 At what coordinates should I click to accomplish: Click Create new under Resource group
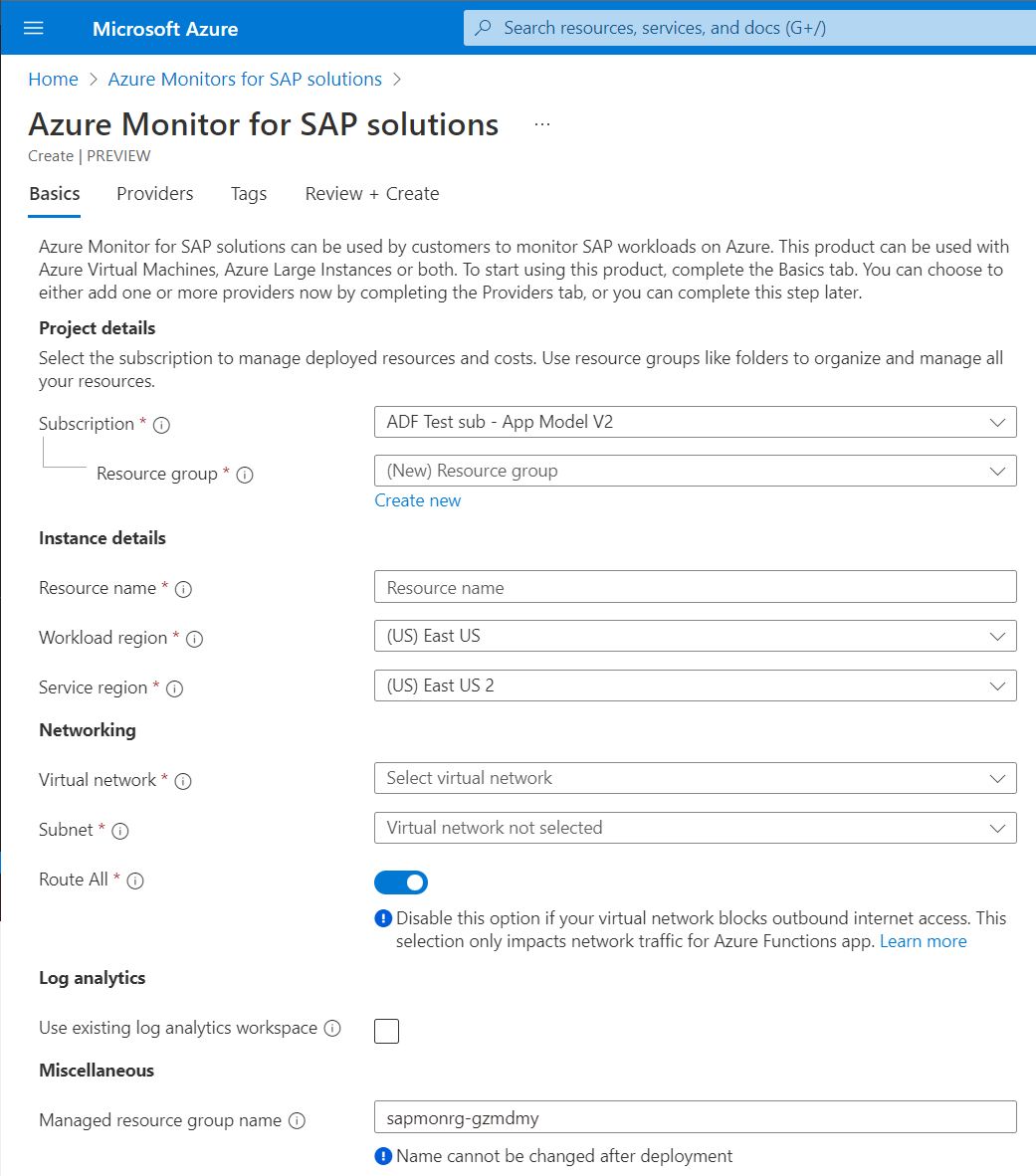[x=417, y=500]
